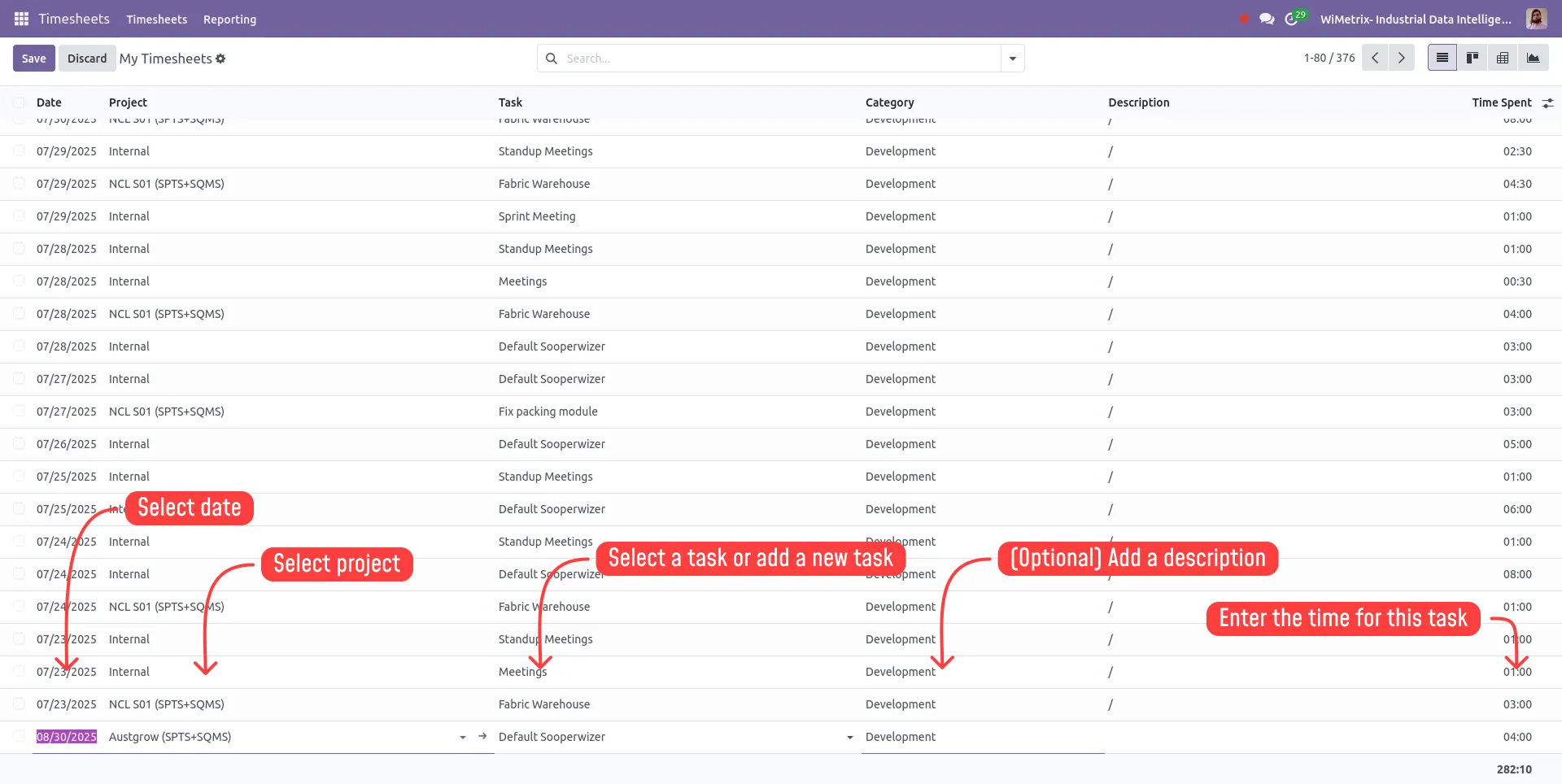The width and height of the screenshot is (1562, 784).
Task: Expand the search options dropdown arrow
Action: (x=1012, y=59)
